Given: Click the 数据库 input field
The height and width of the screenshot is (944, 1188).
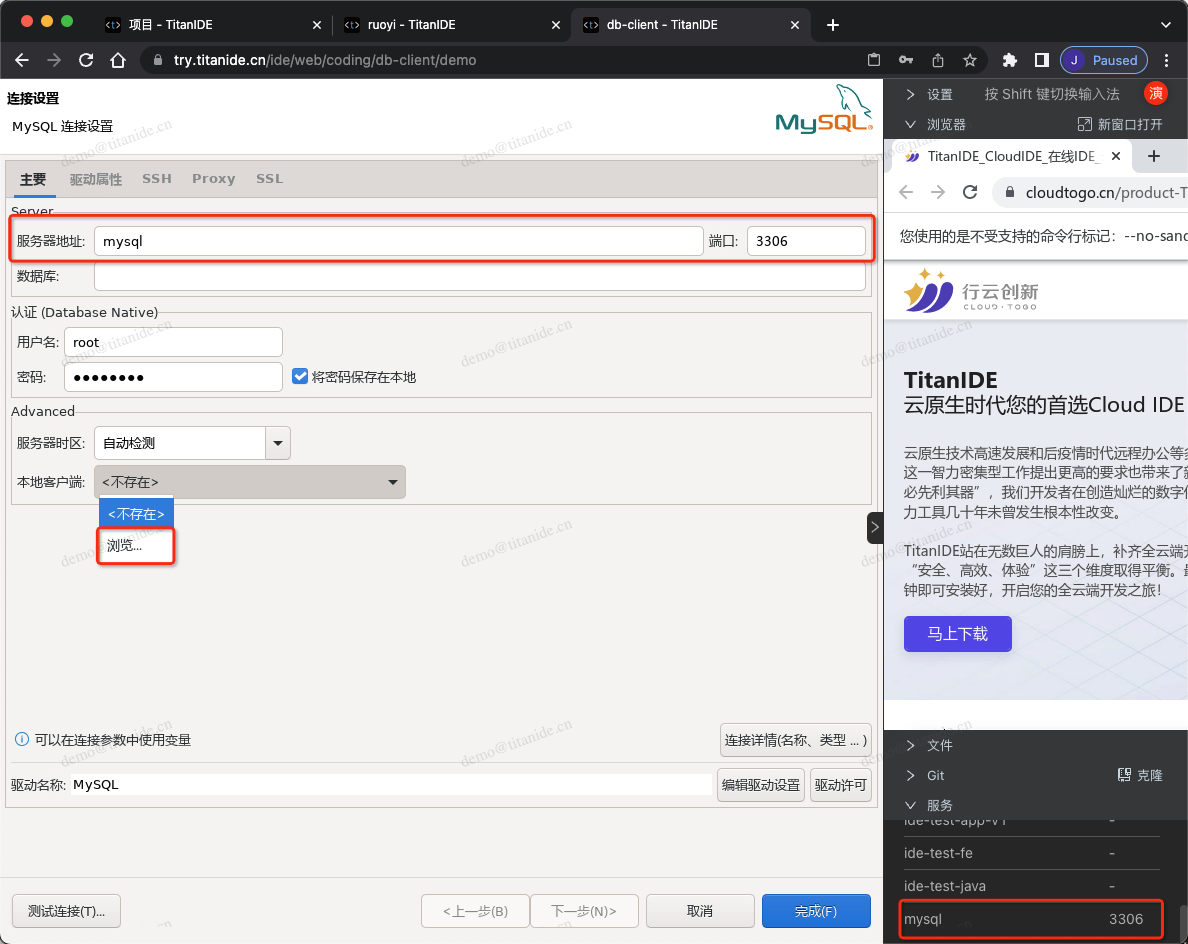Looking at the screenshot, I should coord(479,276).
